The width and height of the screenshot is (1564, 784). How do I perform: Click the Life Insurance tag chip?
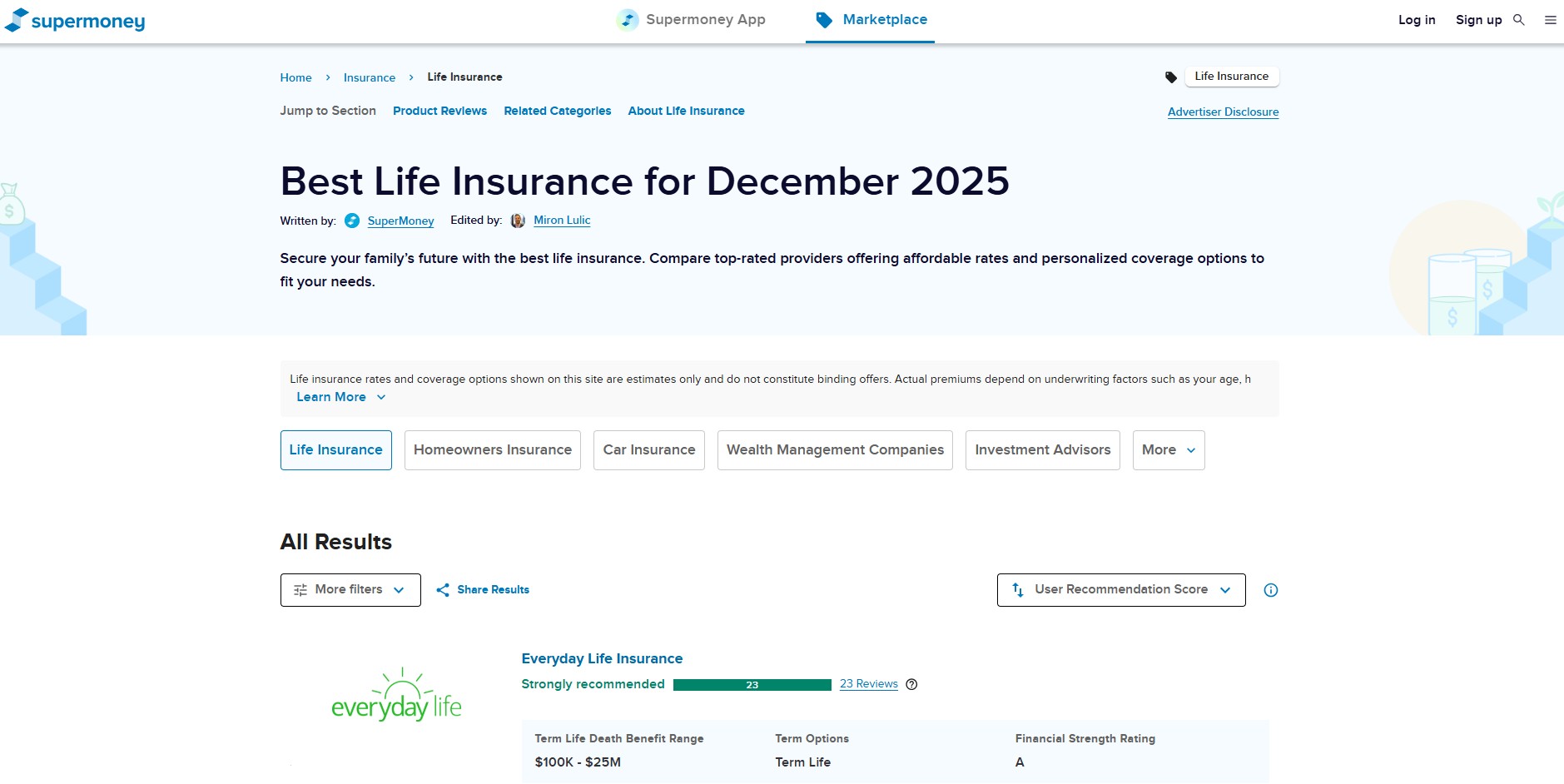click(x=1232, y=77)
